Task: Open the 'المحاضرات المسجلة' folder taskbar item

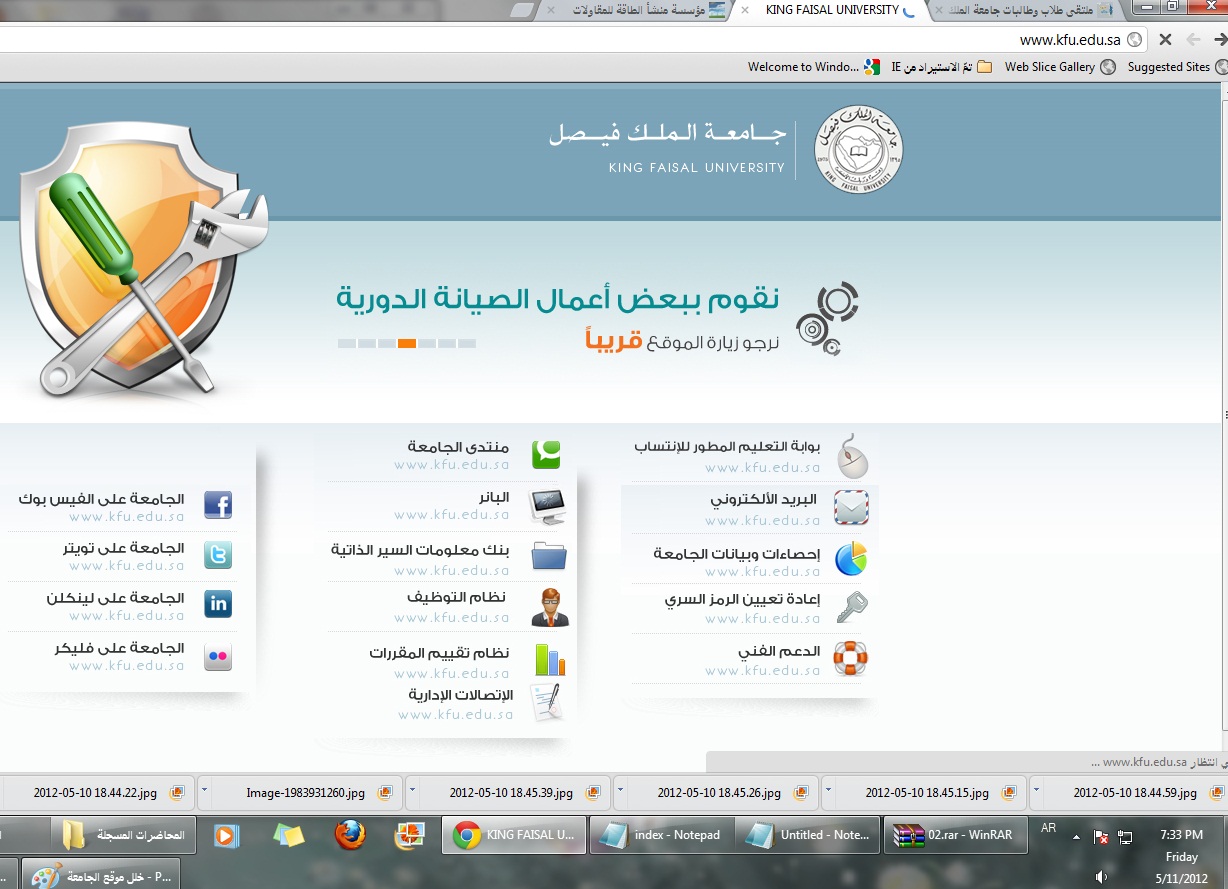Action: point(125,835)
